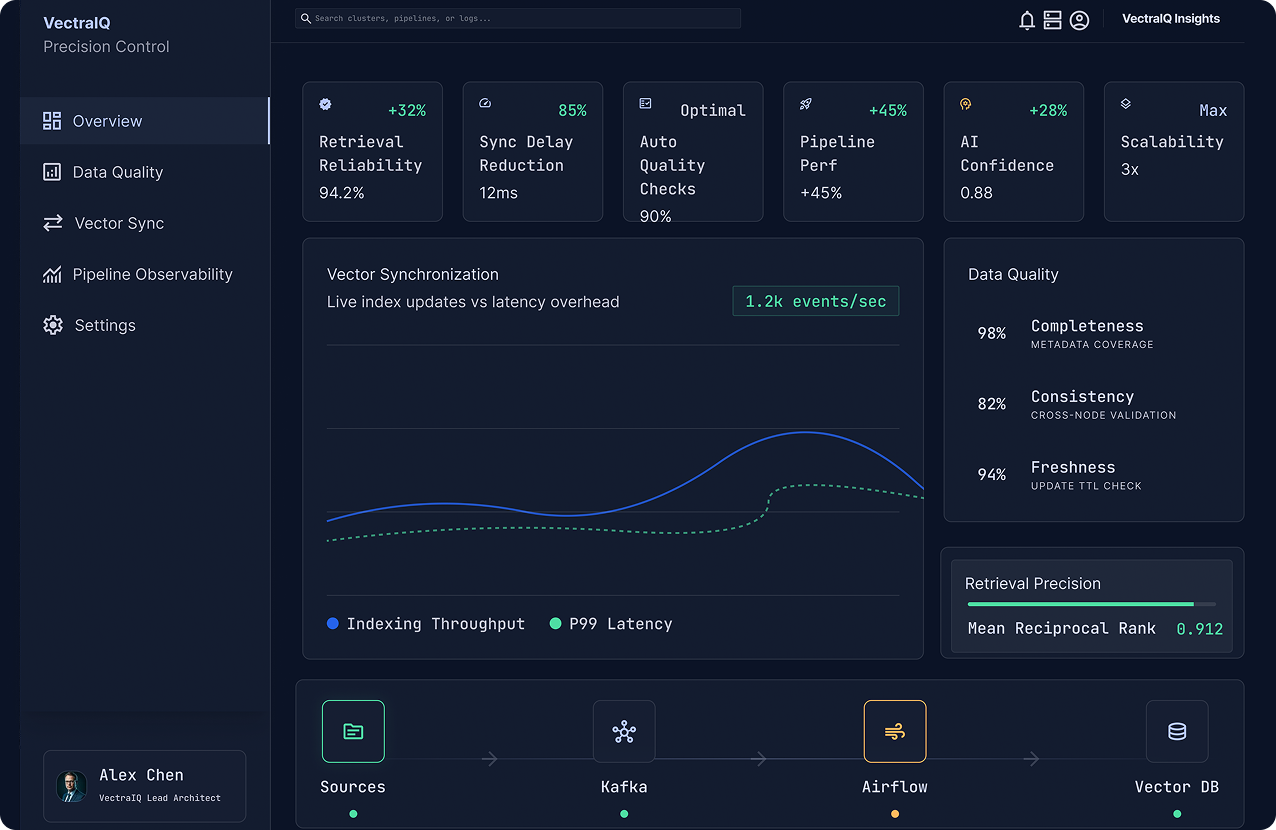
Task: Click the Vector Synchronization chart title
Action: 413,274
